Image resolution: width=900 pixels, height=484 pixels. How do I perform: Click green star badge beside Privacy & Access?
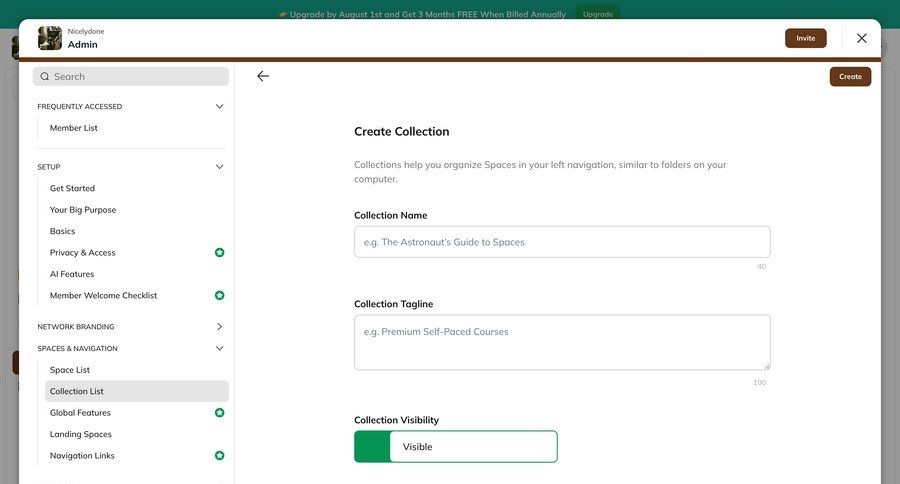tap(220, 253)
